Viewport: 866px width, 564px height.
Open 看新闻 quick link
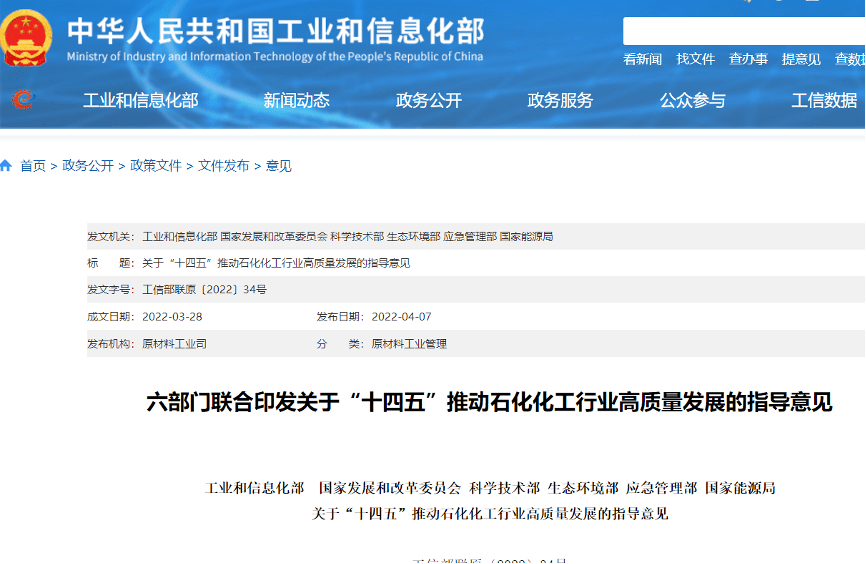click(x=642, y=59)
